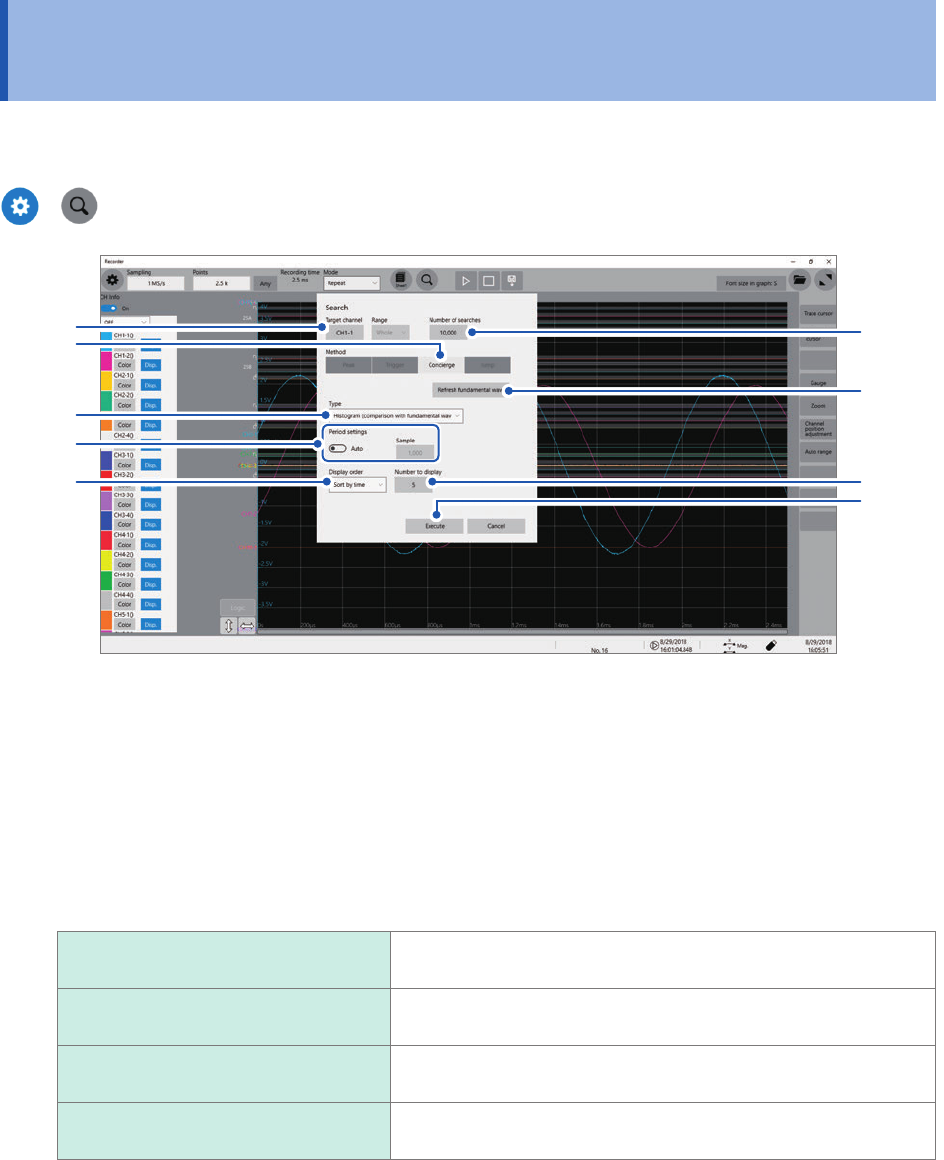Image resolution: width=944 pixels, height=1160 pixels.
Task: Click the save data icon in the toolbar
Action: (512, 281)
